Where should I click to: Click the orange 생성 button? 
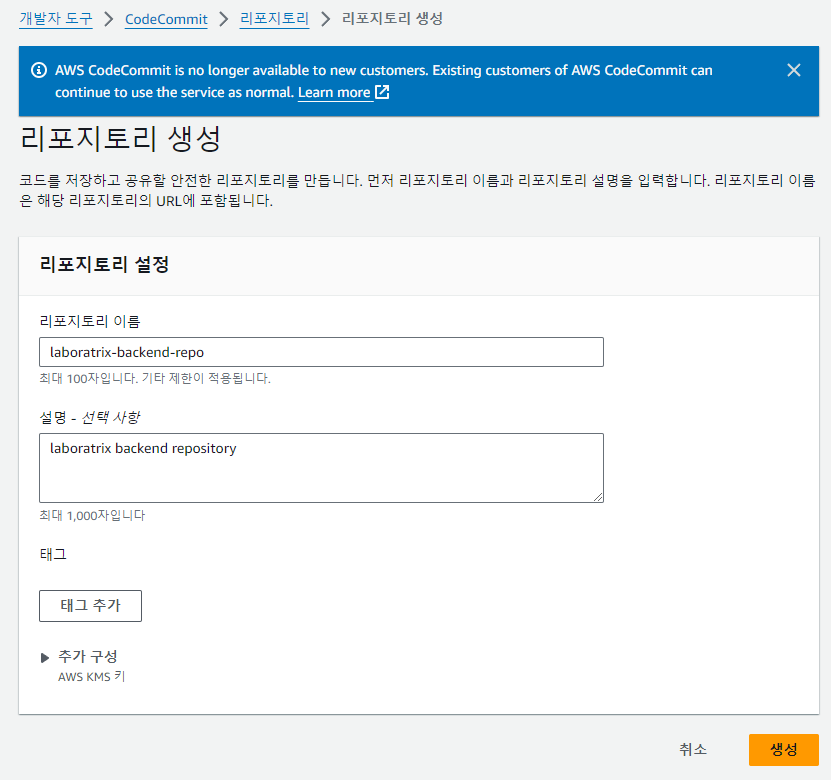(783, 749)
